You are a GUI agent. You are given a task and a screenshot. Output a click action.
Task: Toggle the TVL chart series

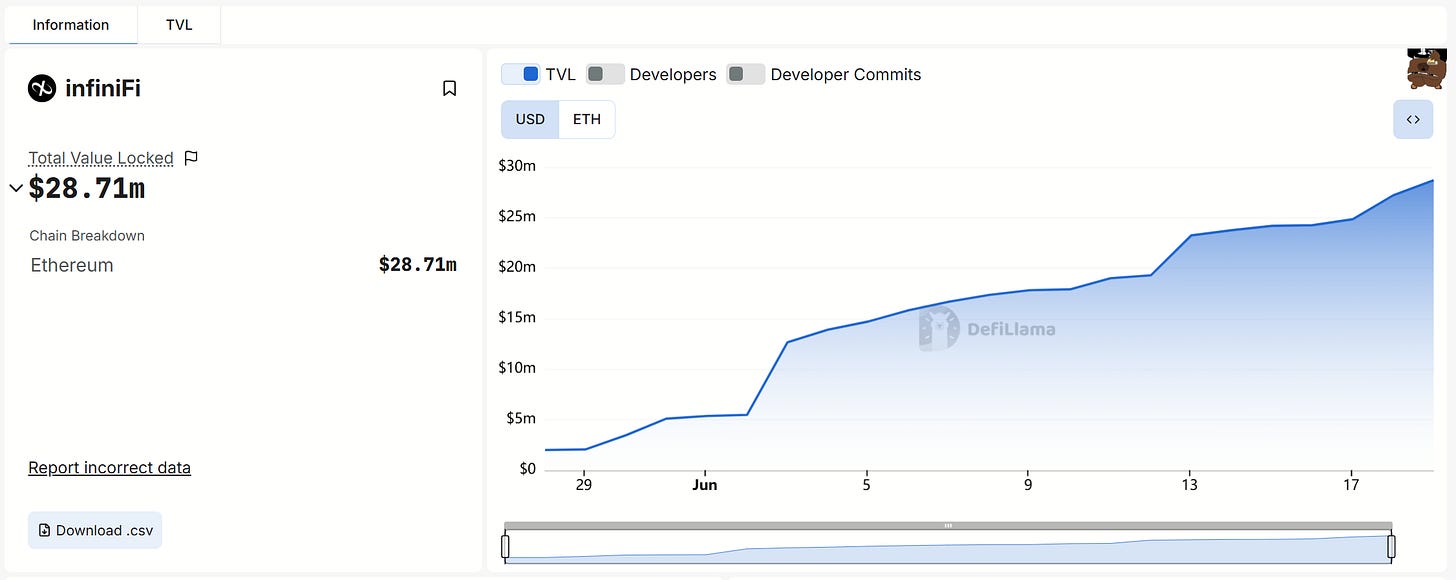(x=520, y=74)
